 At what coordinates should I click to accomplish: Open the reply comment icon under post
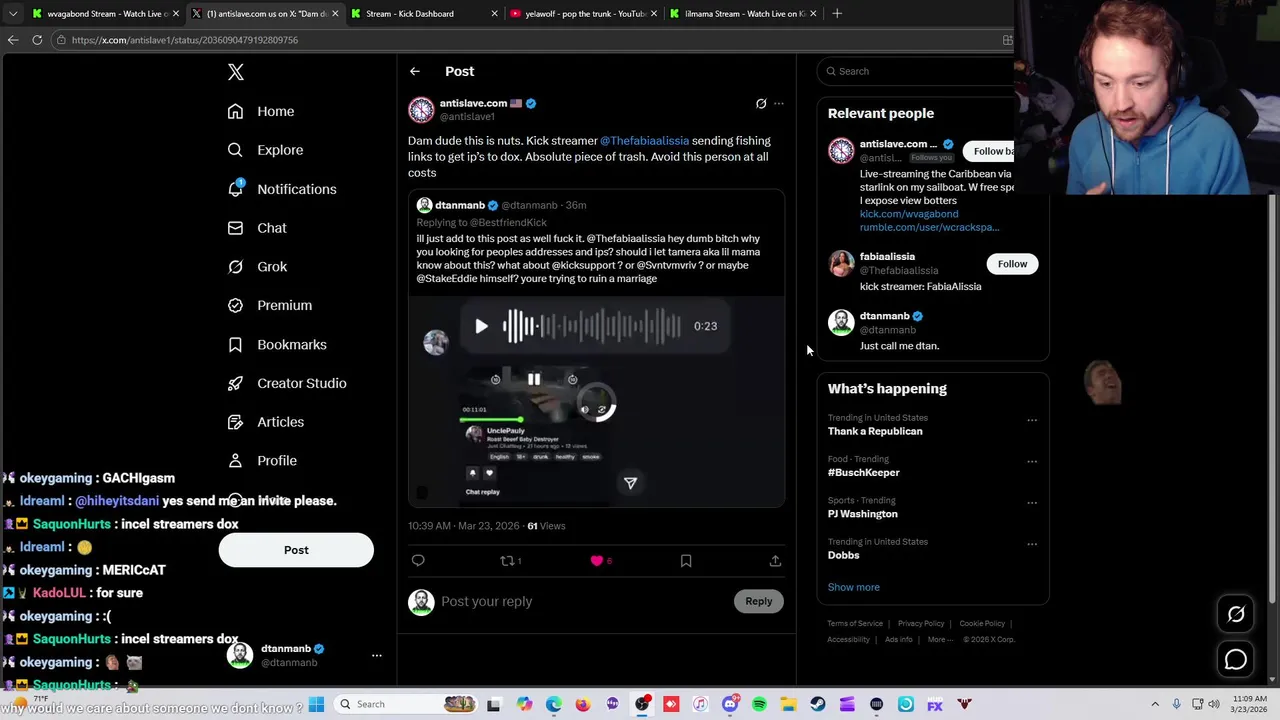click(418, 561)
